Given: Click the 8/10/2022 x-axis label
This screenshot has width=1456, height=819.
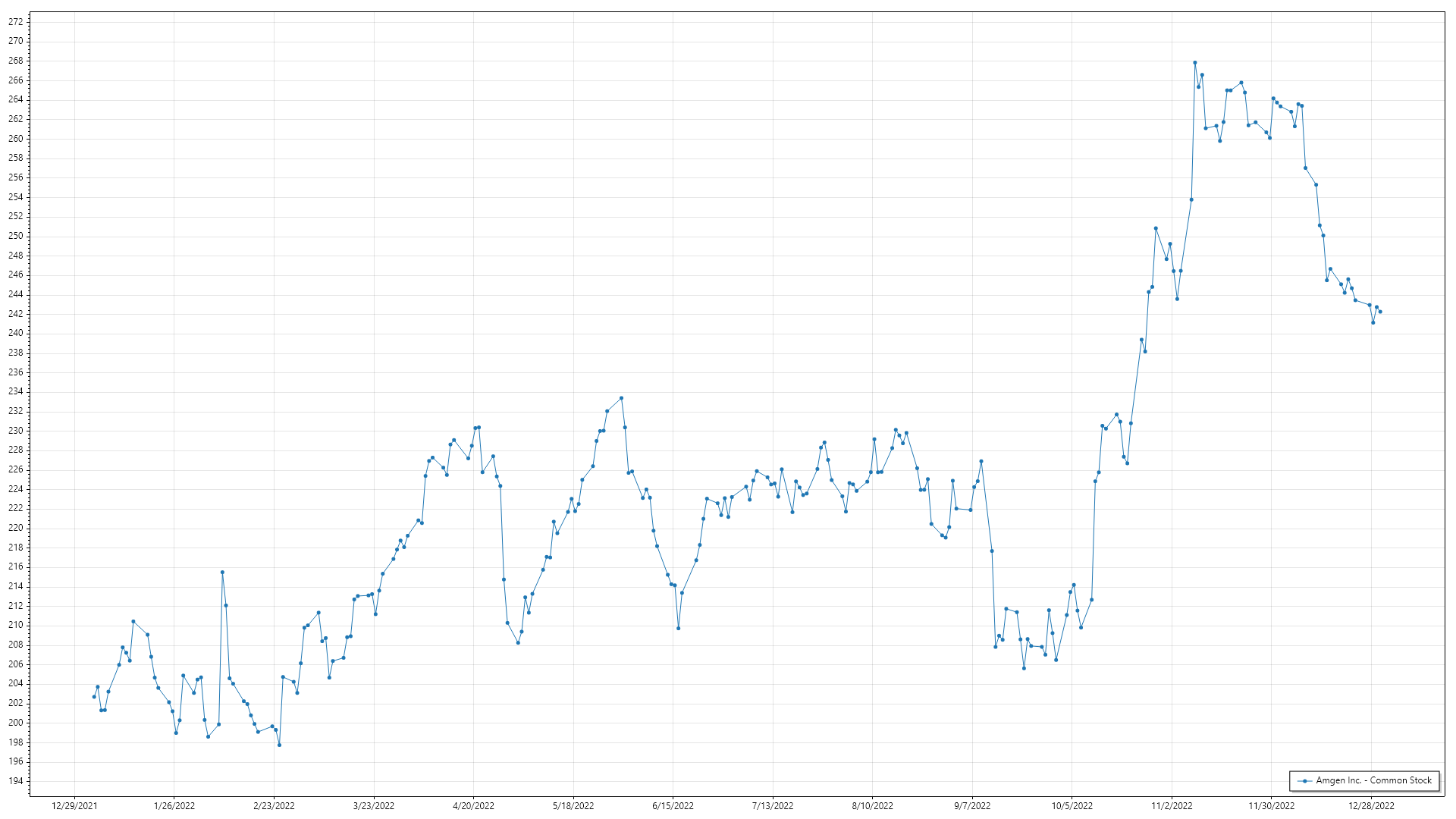Looking at the screenshot, I should pyautogui.click(x=872, y=805).
